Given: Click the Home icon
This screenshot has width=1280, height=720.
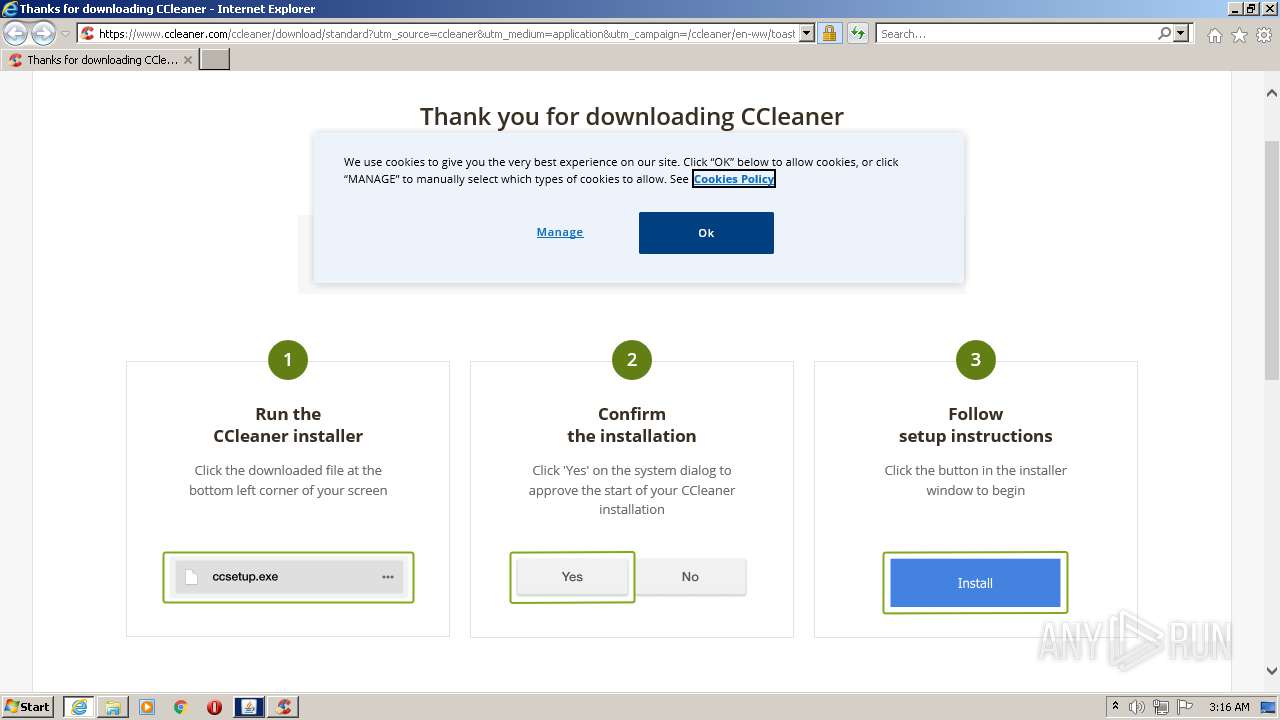Looking at the screenshot, I should [x=1214, y=35].
